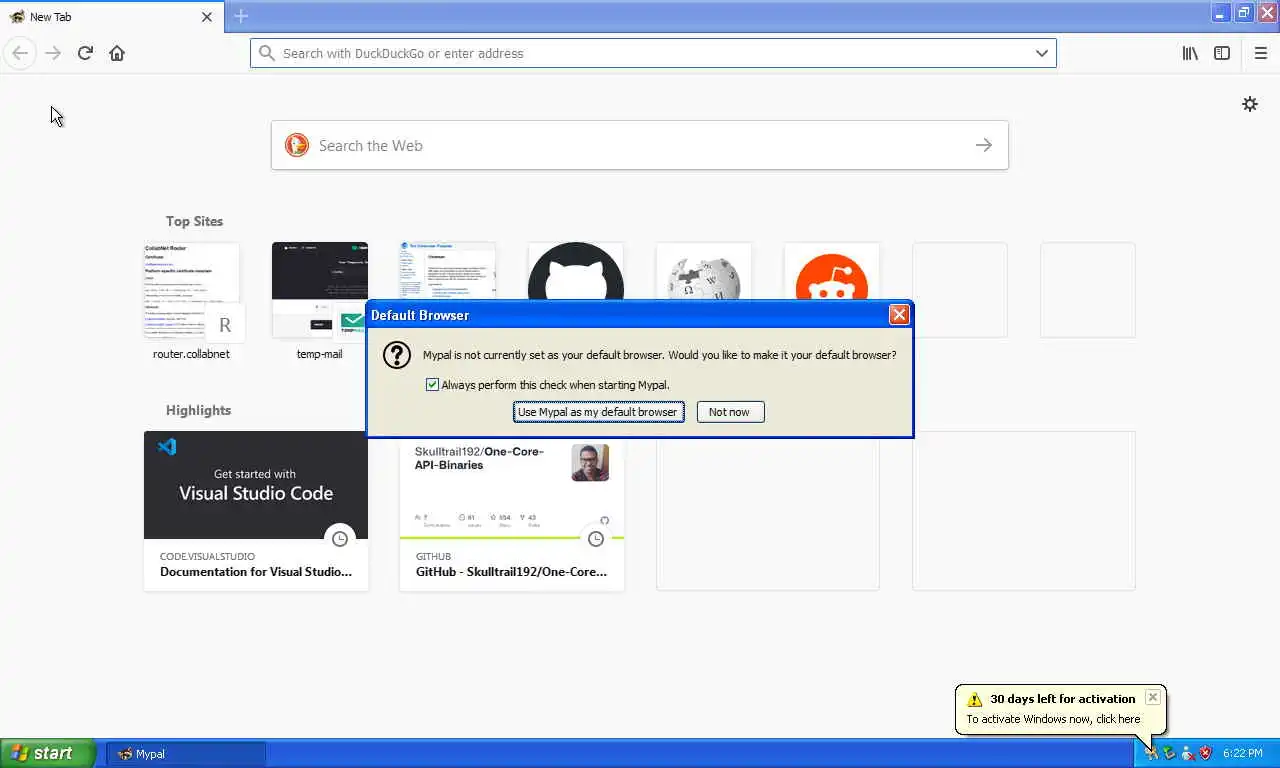Viewport: 1280px width, 768px height.
Task: Open Documentation for Visual Studio link
Action: 256,572
